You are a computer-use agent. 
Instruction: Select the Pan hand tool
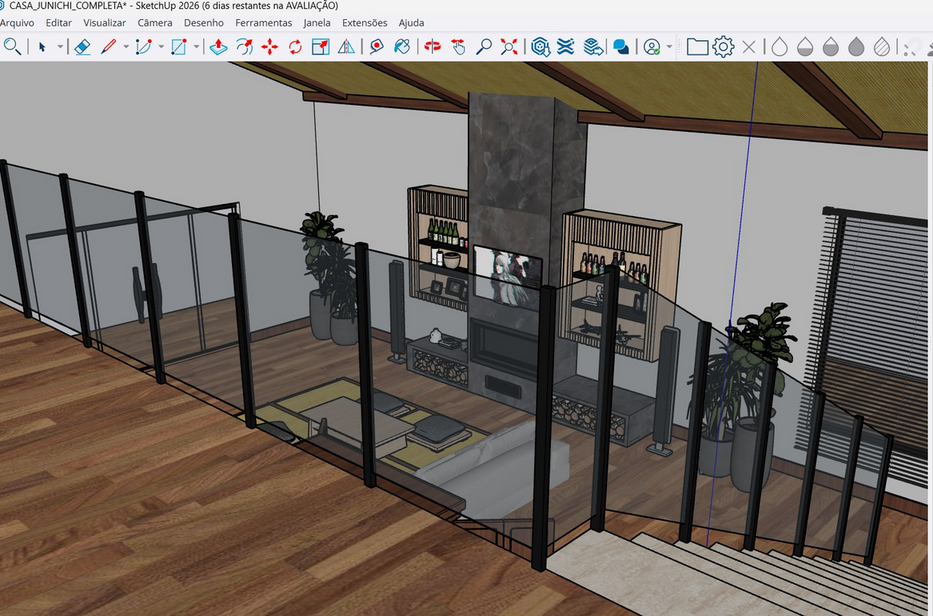(x=458, y=46)
